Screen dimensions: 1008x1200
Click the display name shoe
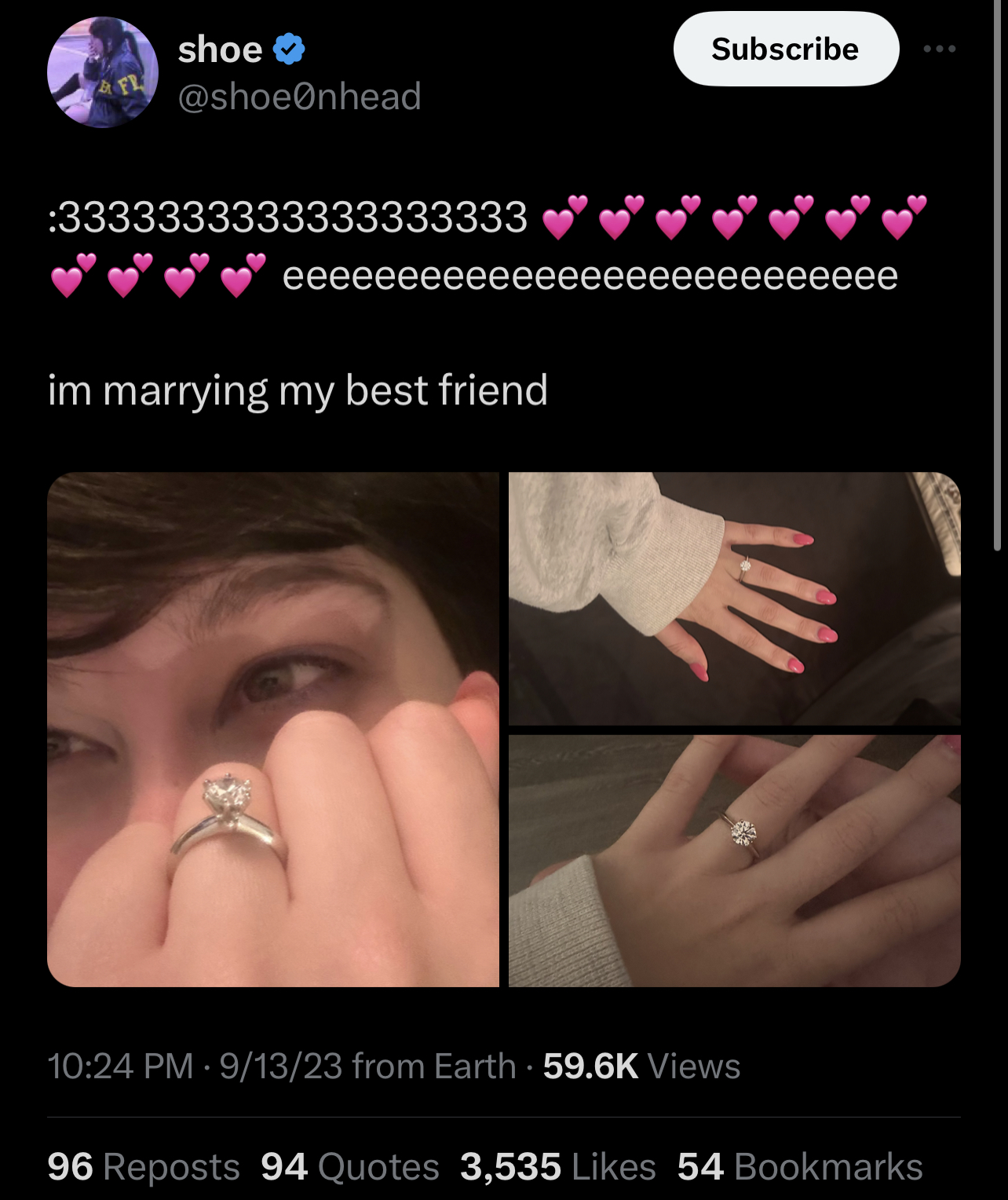pyautogui.click(x=220, y=49)
